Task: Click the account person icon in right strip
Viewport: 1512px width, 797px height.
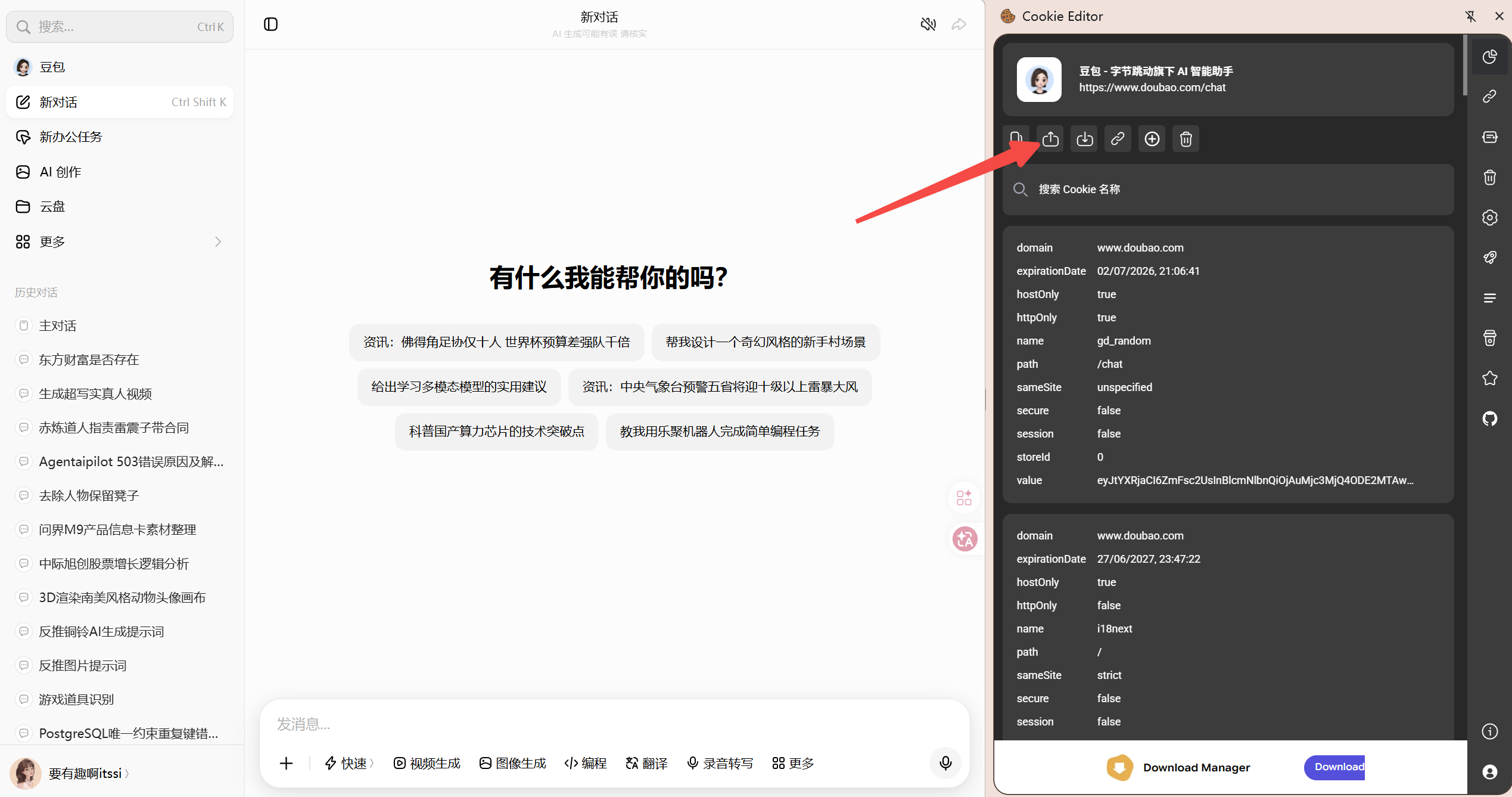Action: tap(1490, 772)
